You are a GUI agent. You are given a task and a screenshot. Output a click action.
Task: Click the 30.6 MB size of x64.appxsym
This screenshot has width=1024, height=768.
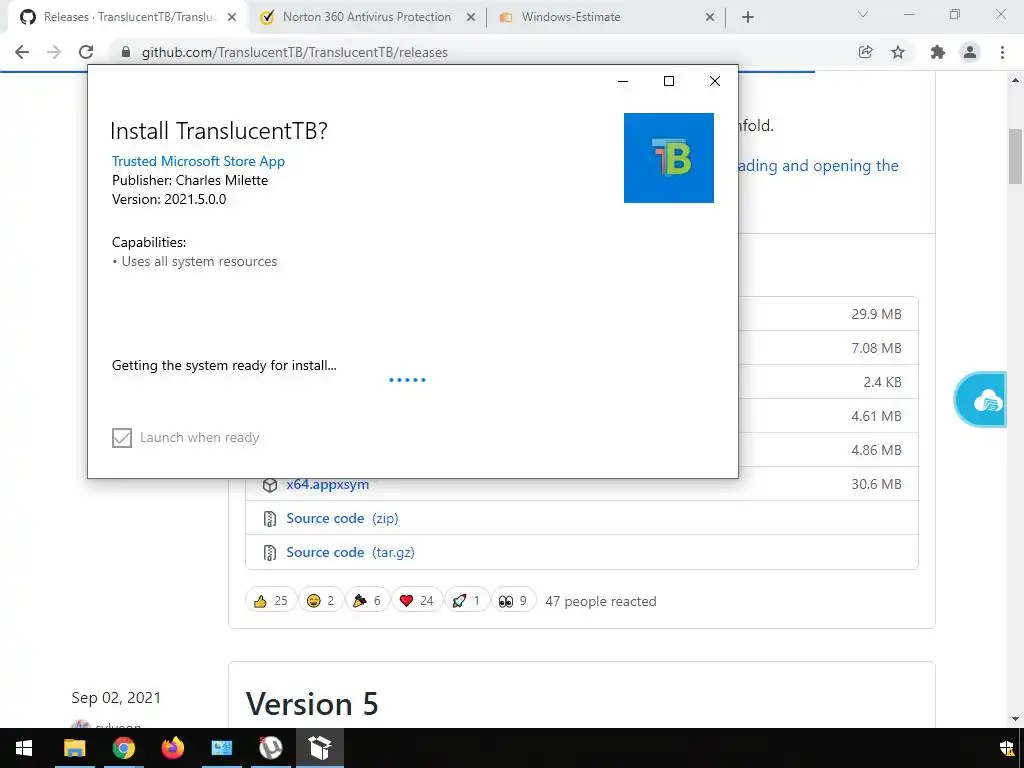coord(876,484)
